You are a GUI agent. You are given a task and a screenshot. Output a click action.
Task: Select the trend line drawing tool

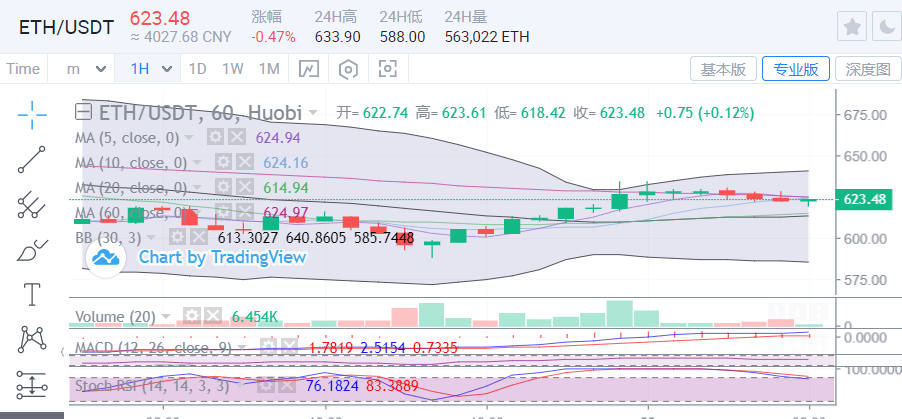tap(32, 159)
